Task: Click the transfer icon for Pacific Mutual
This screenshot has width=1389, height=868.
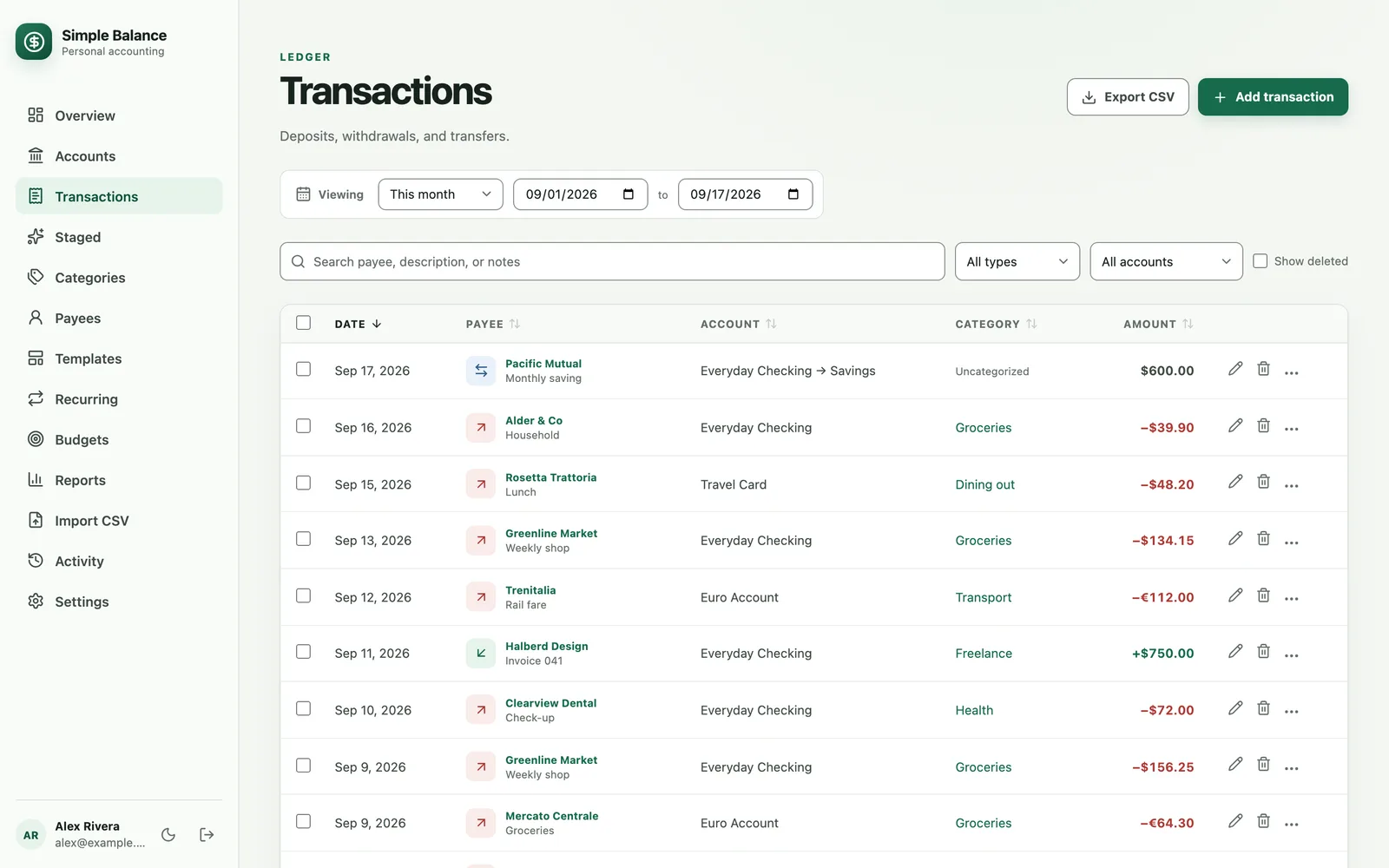Action: (481, 371)
